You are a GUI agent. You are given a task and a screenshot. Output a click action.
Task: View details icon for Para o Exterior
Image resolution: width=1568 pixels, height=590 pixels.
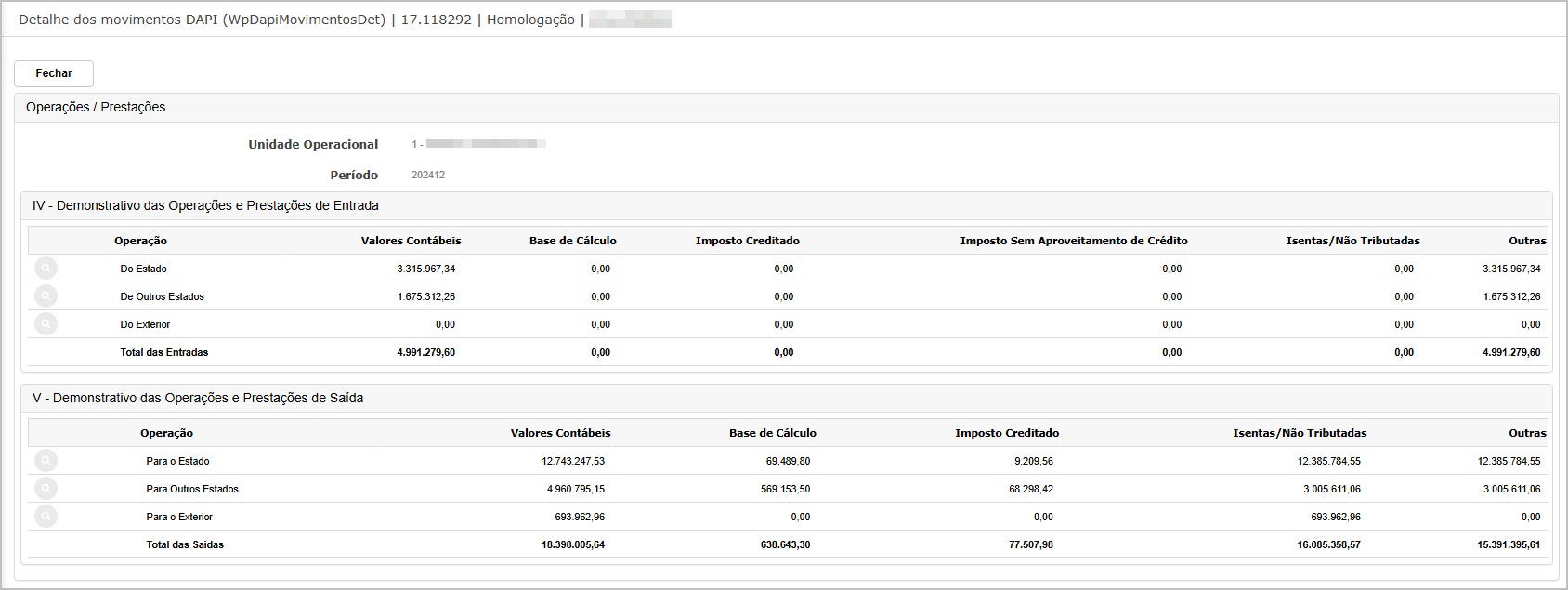click(46, 517)
